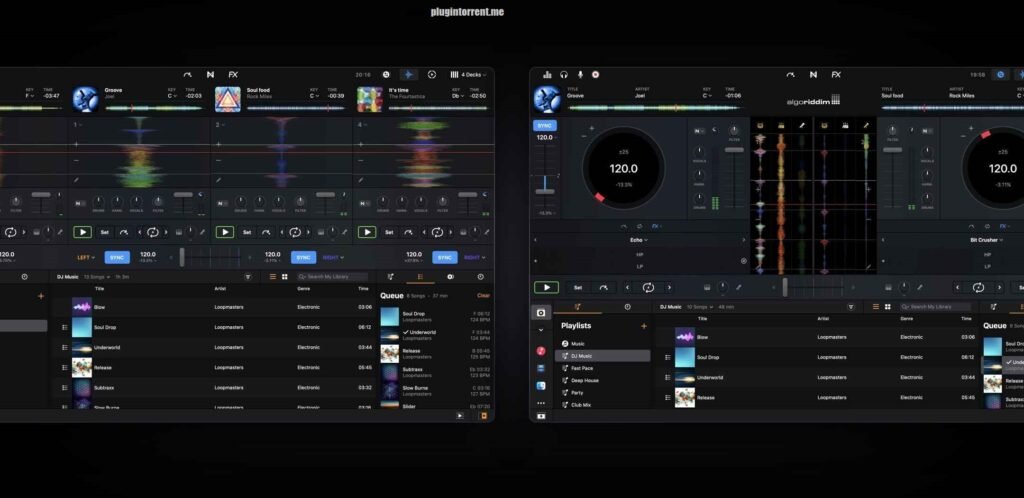Toggle SYNC button above 120.0 in right window

click(x=545, y=125)
